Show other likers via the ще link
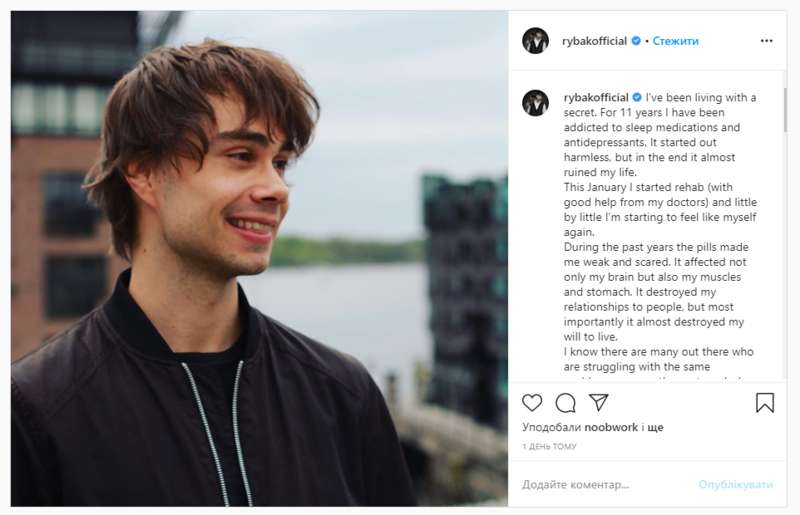The image size is (800, 515). [x=656, y=427]
